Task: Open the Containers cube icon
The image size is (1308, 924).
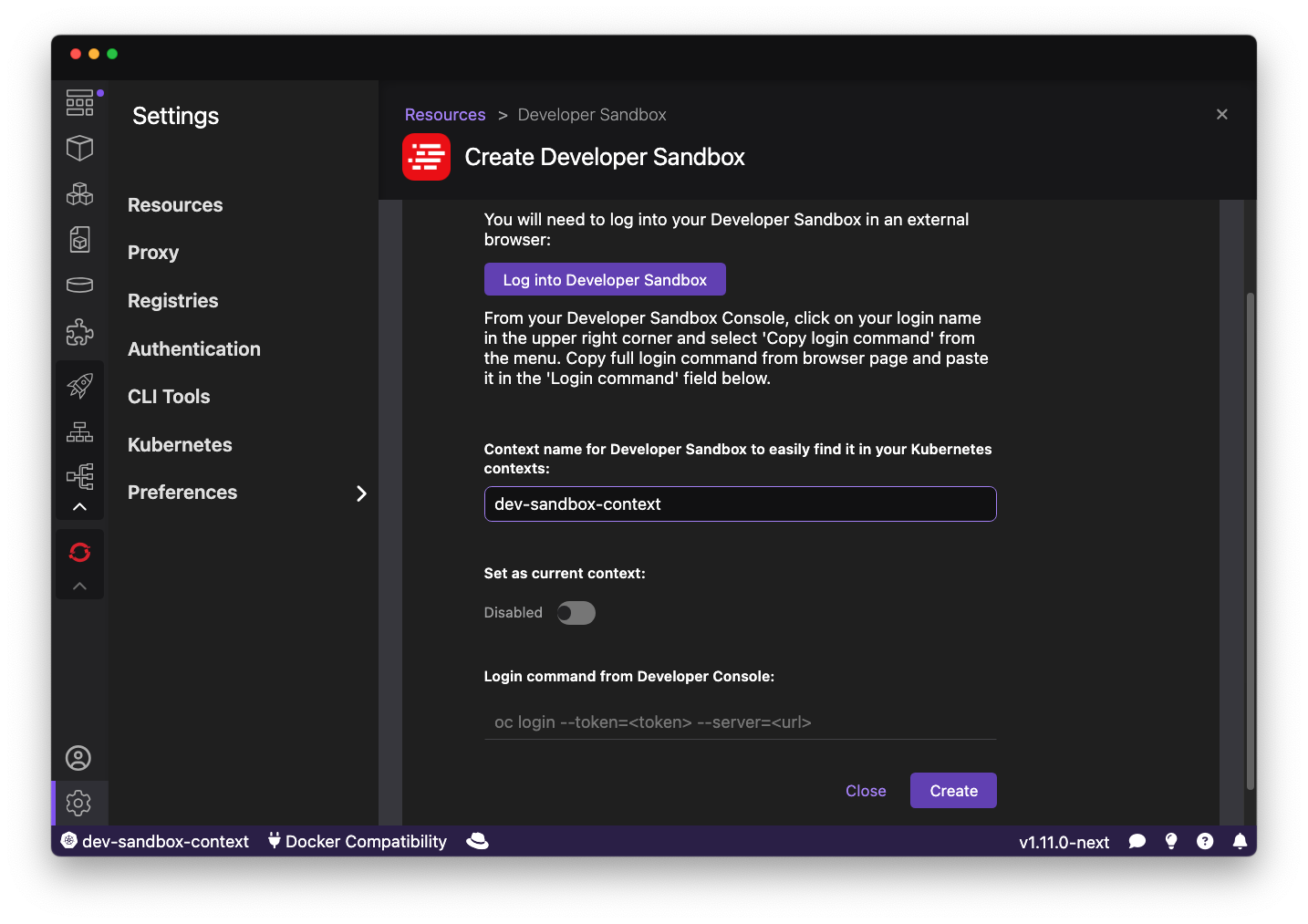Action: [x=79, y=148]
